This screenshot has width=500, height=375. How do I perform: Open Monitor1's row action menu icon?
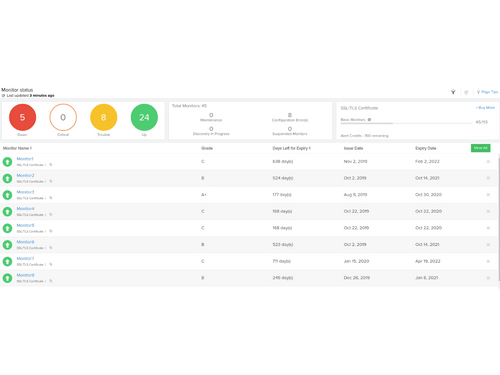(488, 162)
